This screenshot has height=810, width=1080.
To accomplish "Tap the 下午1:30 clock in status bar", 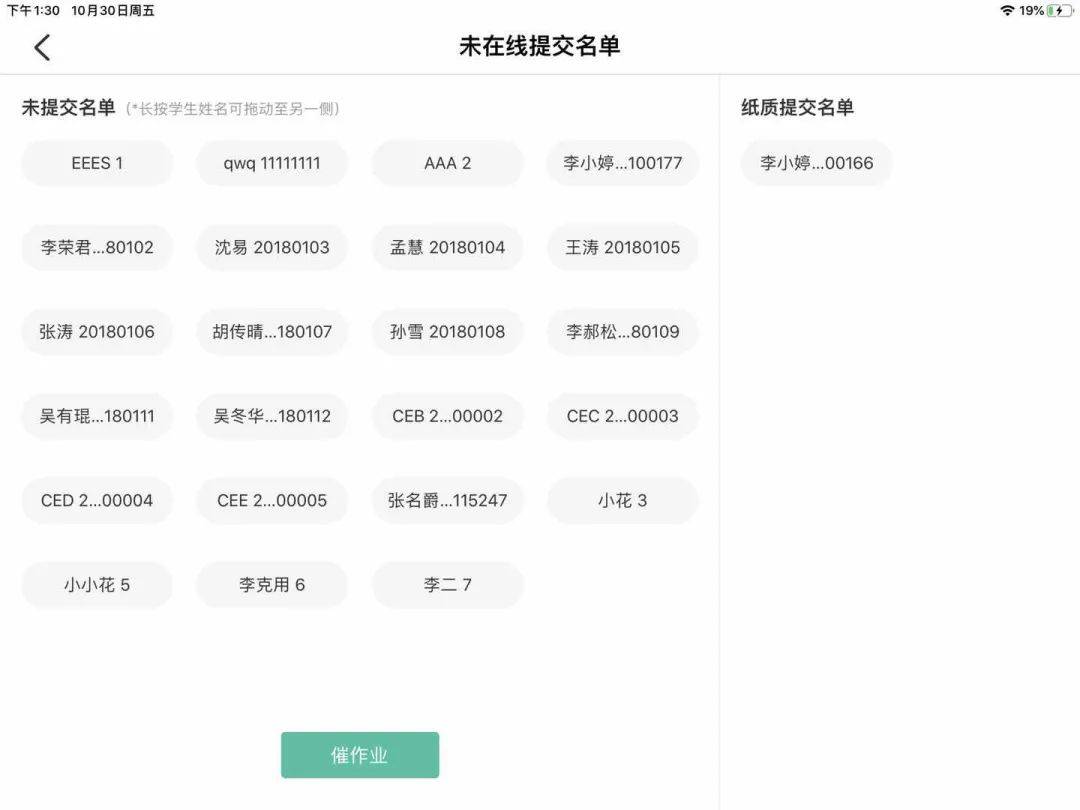I will click(33, 10).
